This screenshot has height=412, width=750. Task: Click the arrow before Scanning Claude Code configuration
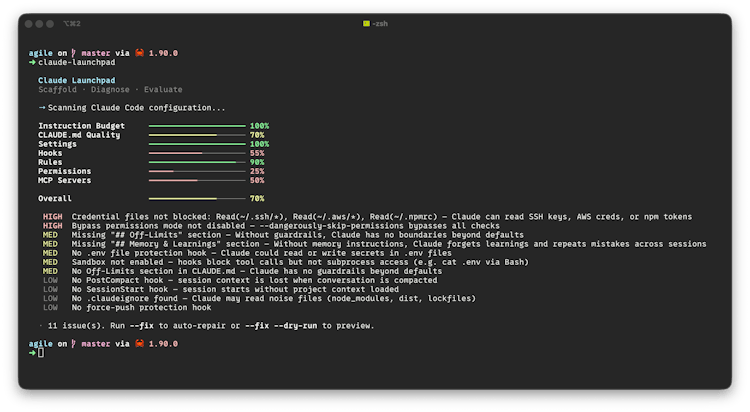tap(42, 107)
